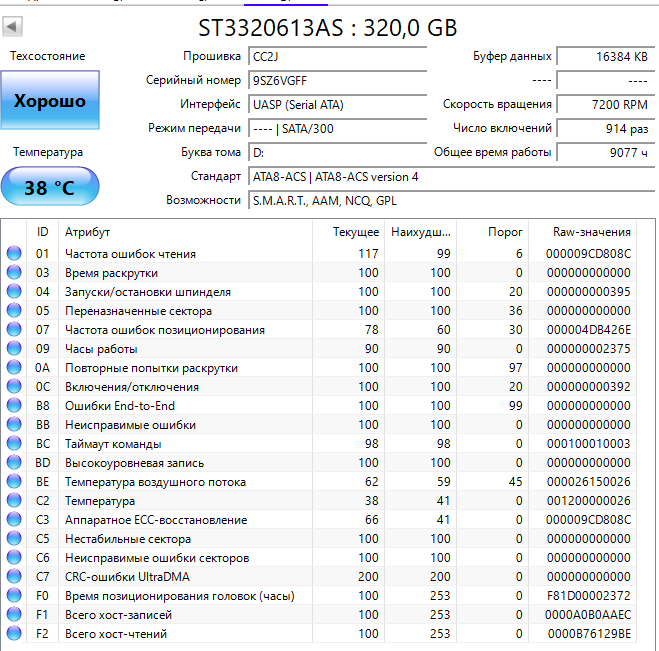Click the Прошивка field showing CC2J
This screenshot has width=659, height=651.
pyautogui.click(x=337, y=56)
